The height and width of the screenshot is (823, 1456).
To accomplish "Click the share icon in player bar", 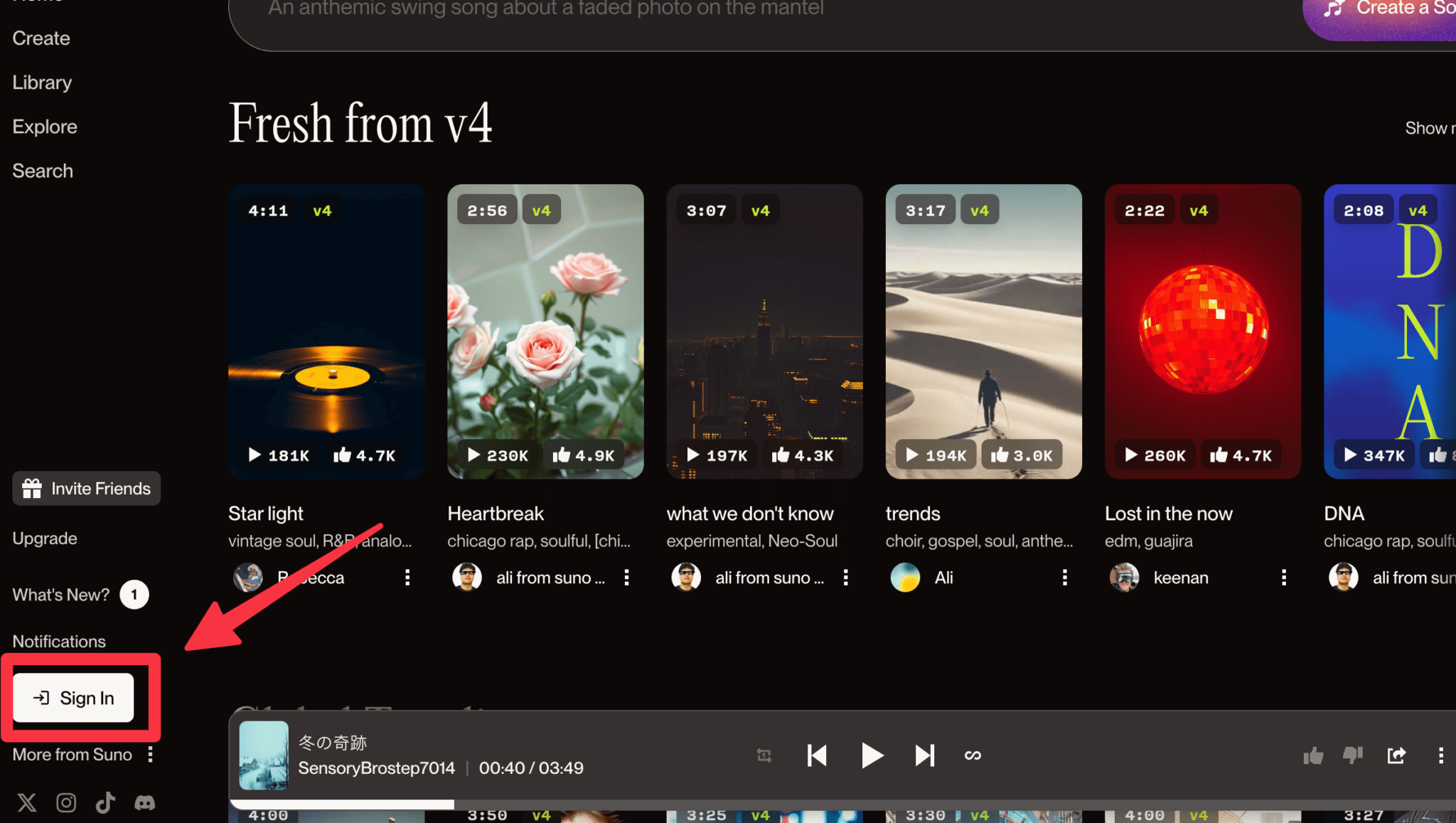I will coord(1396,755).
